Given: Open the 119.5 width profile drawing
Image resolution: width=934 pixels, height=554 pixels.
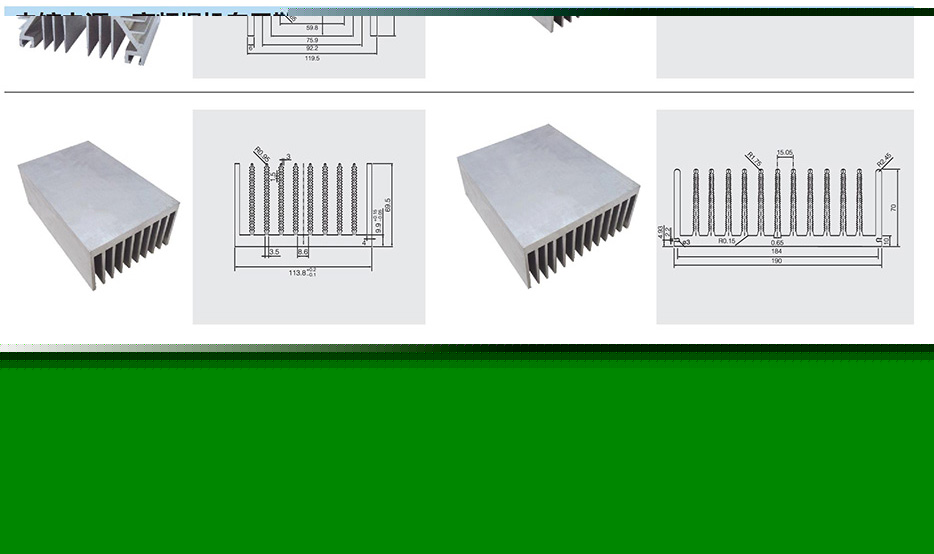Looking at the screenshot, I should click(309, 46).
